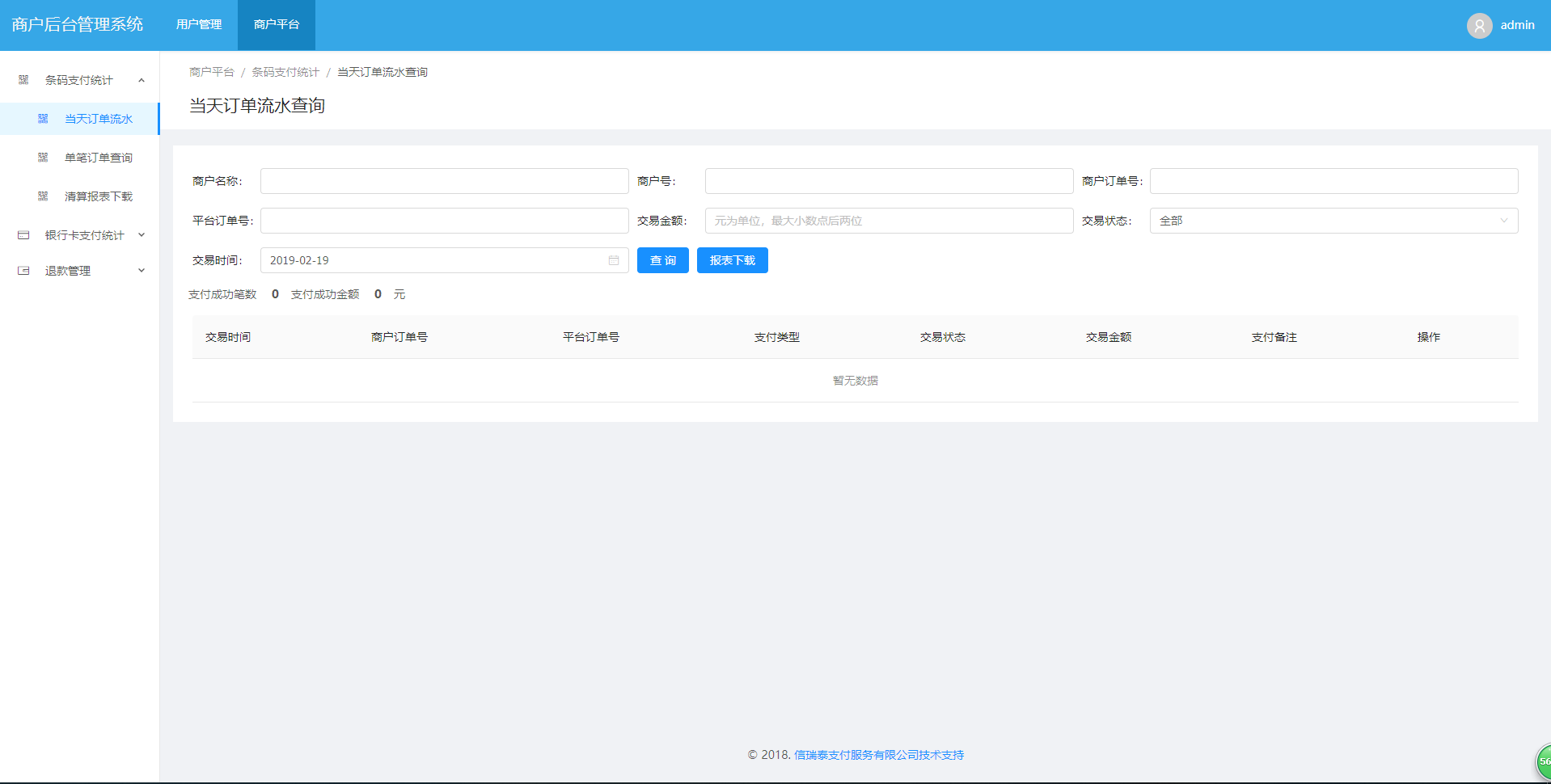Click the 退款管理 wallet icon
Viewport: 1551px width, 784px height.
(x=23, y=271)
